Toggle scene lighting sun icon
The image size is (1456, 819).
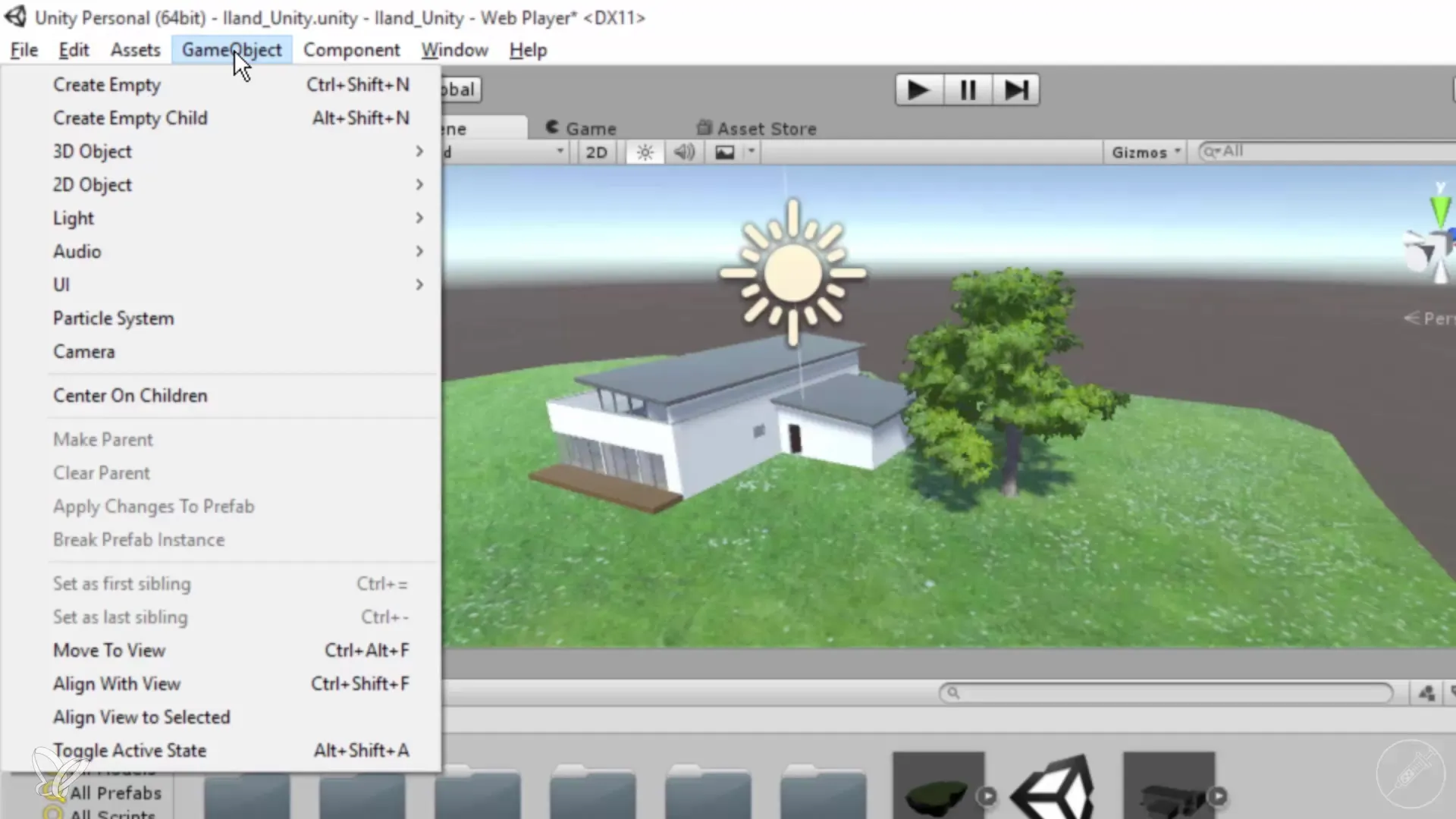coord(645,152)
